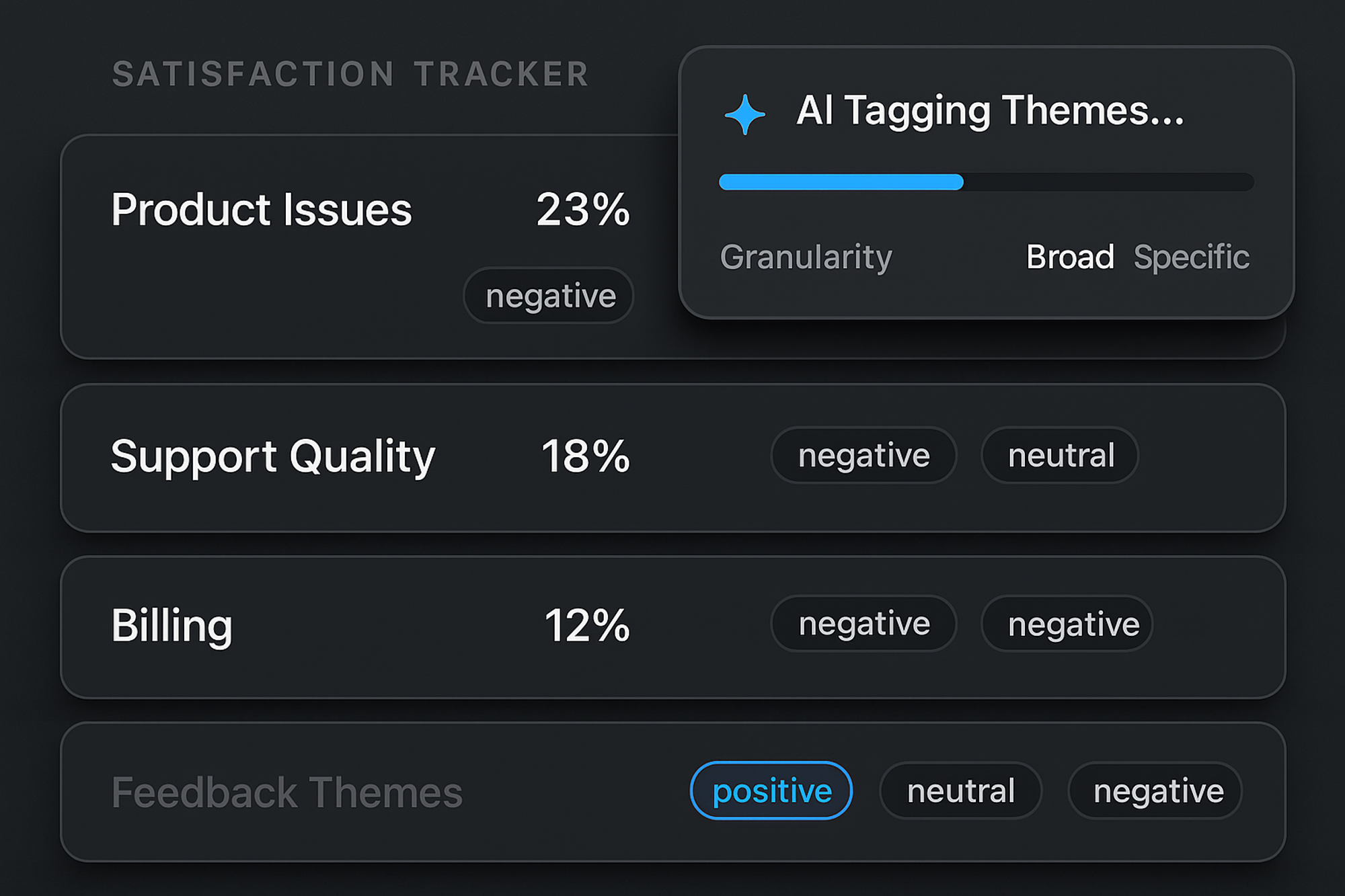Open the Product Issues theme row
Viewport: 1345px width, 896px height.
[x=261, y=210]
